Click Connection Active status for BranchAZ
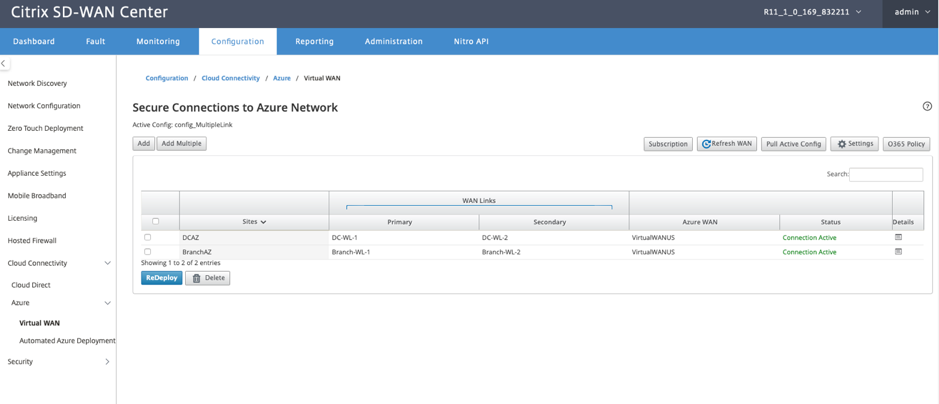The width and height of the screenshot is (939, 404). (x=809, y=252)
